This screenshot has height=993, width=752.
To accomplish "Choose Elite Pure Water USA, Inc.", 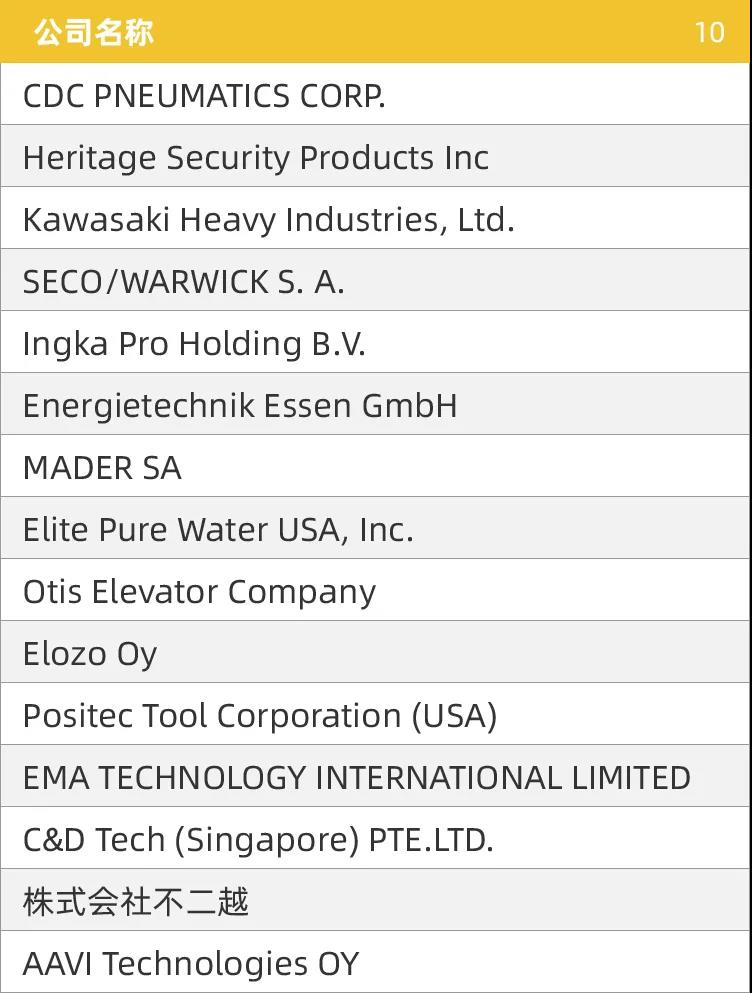I will (376, 529).
